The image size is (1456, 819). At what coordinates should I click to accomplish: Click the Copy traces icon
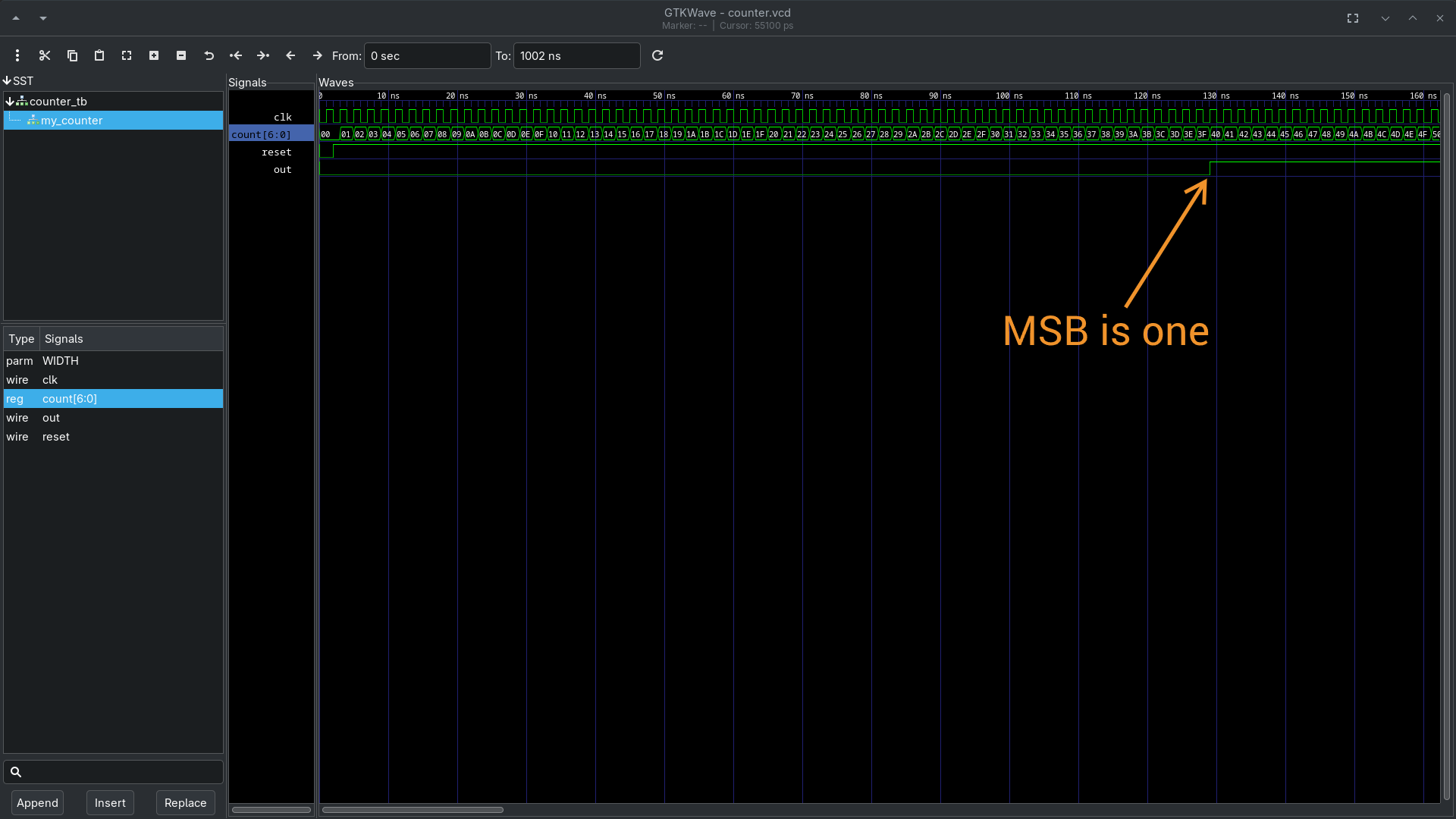[72, 55]
